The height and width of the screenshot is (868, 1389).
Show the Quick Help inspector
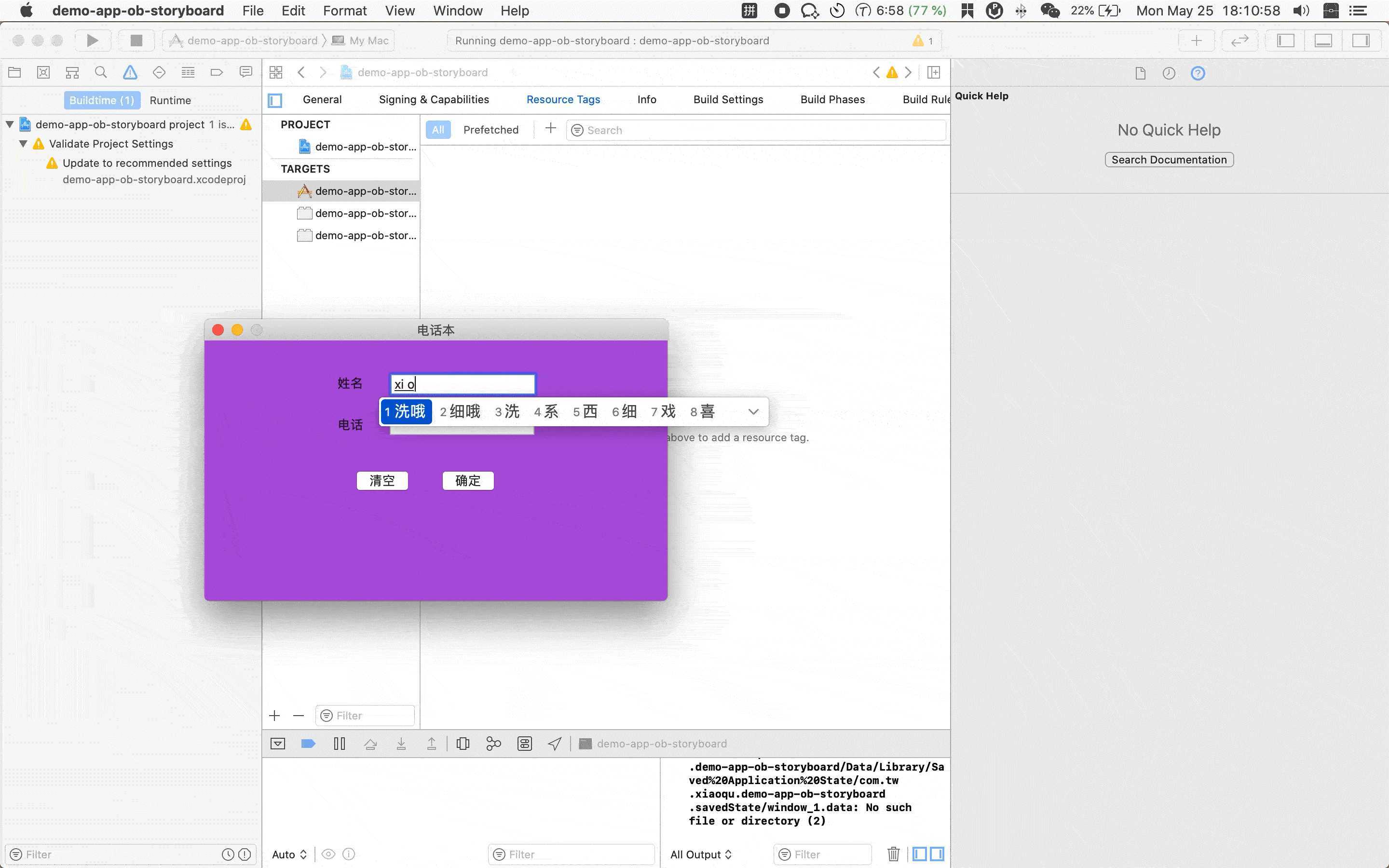tap(1198, 73)
